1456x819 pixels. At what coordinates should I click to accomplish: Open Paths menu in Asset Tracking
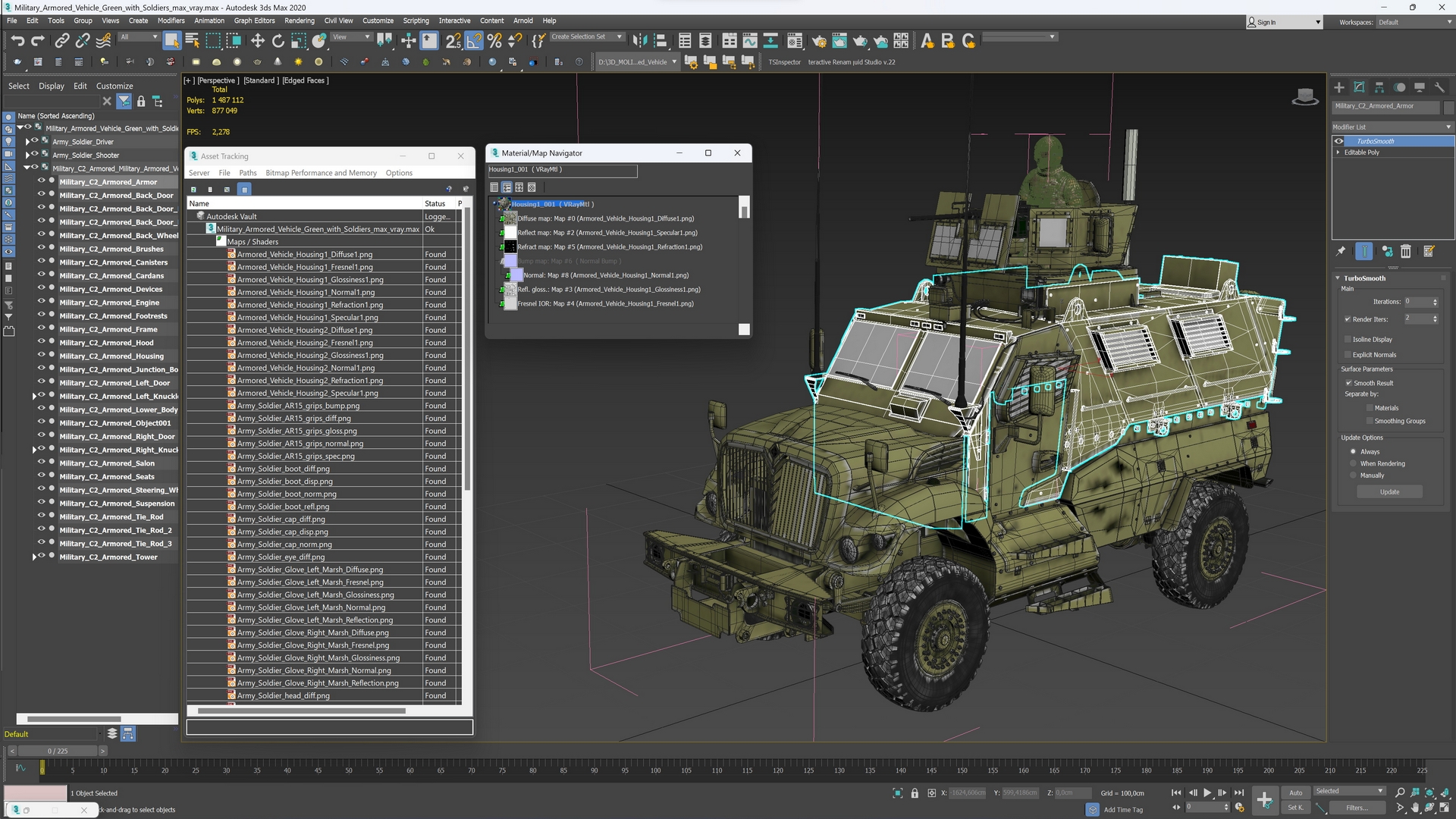(248, 173)
